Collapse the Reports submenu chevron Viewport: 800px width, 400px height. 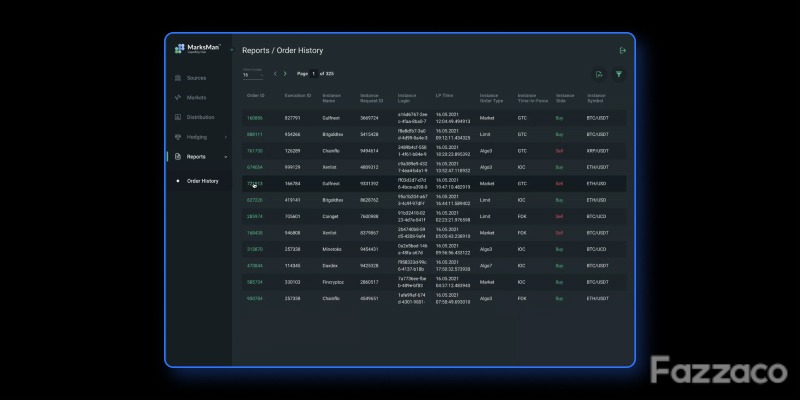(x=226, y=157)
